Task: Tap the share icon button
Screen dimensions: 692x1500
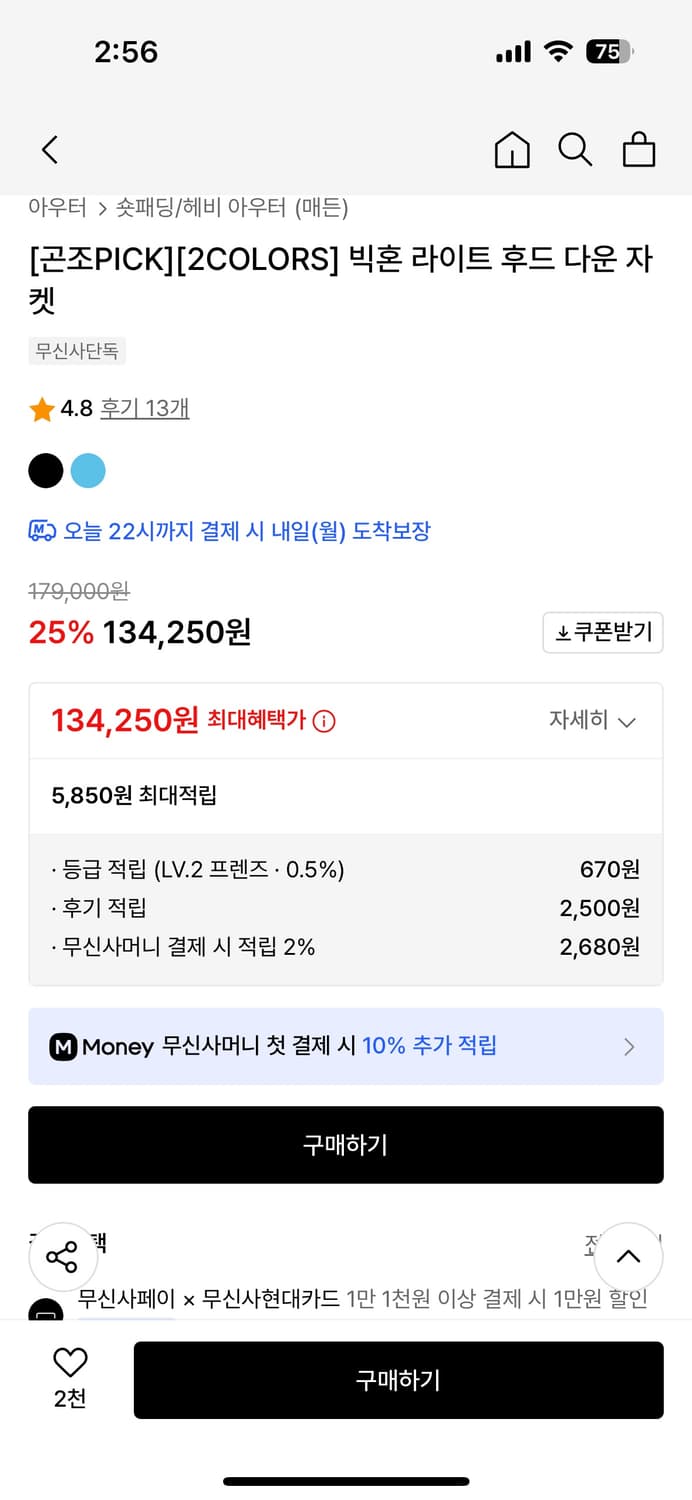Action: pos(62,1257)
